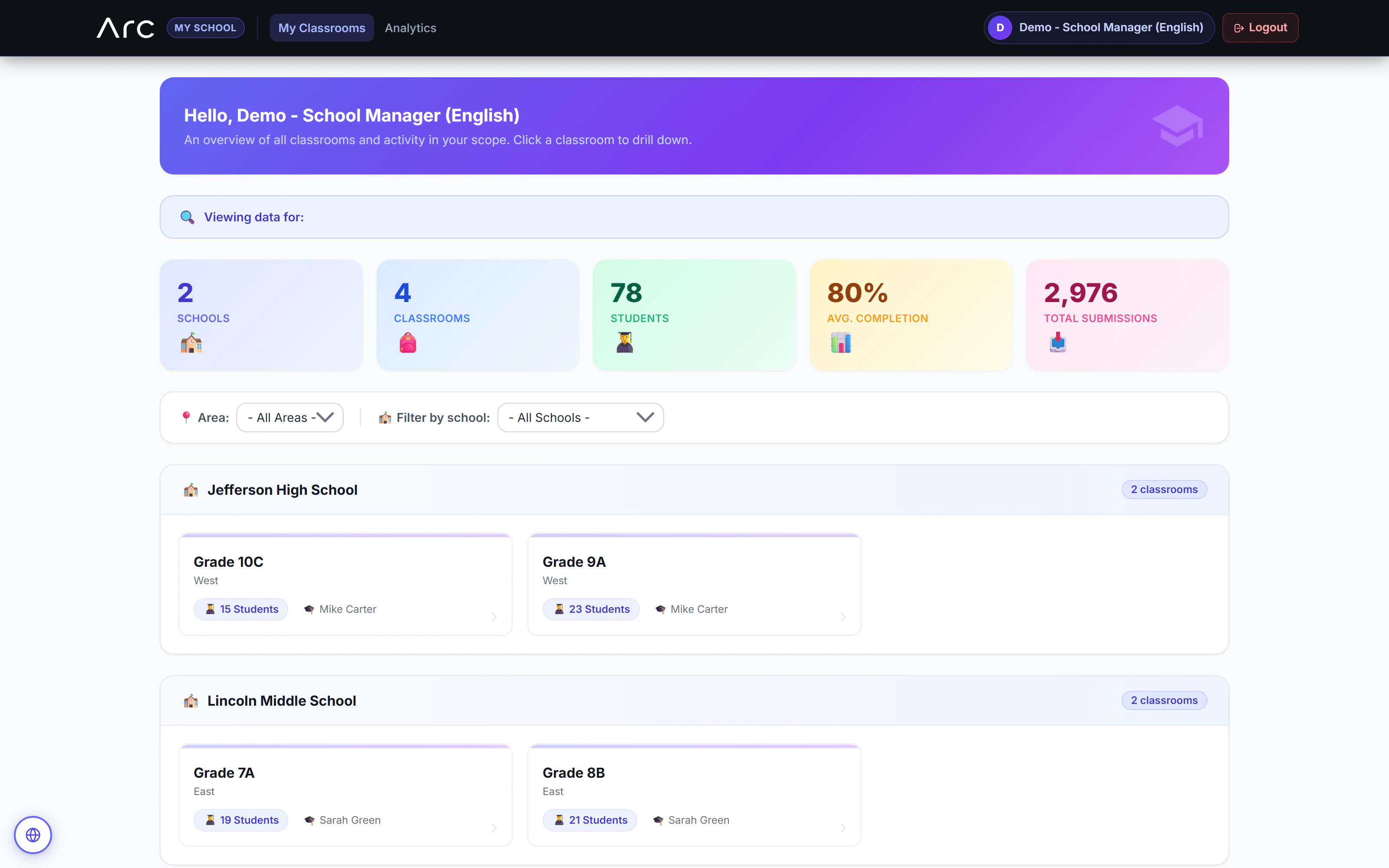Open the My Classrooms tab
Screen dimensions: 1389x868
click(321, 27)
